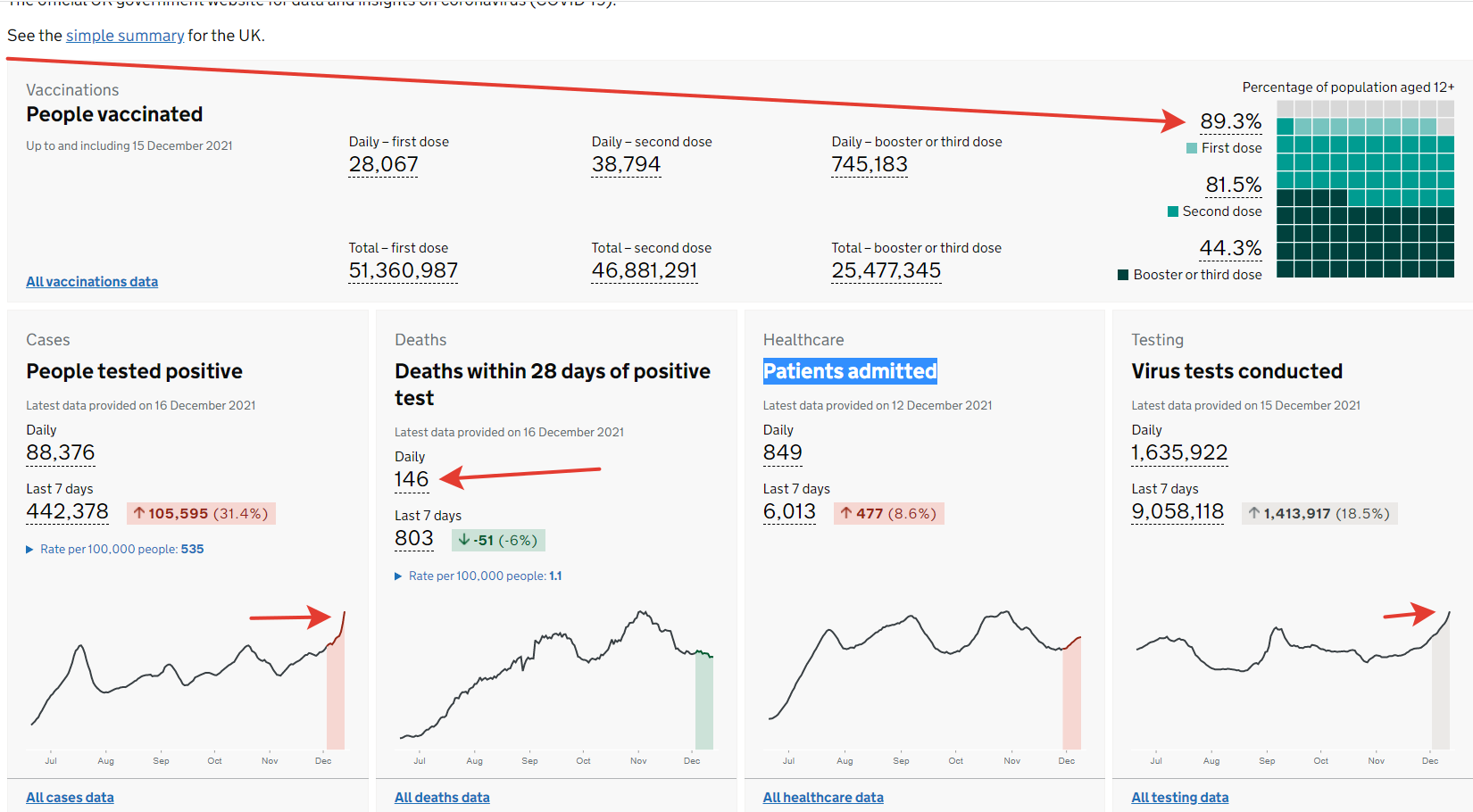Click the Second dose legend swatch
This screenshot has width=1473, height=812.
[x=1173, y=211]
